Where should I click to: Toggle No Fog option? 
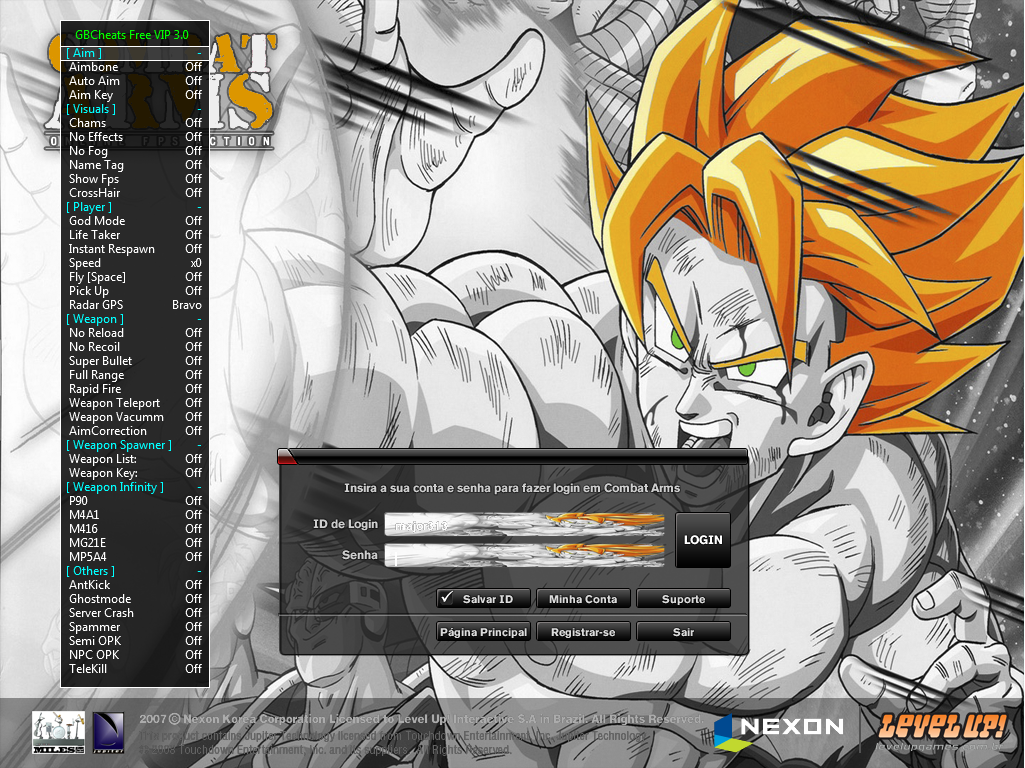tap(135, 151)
